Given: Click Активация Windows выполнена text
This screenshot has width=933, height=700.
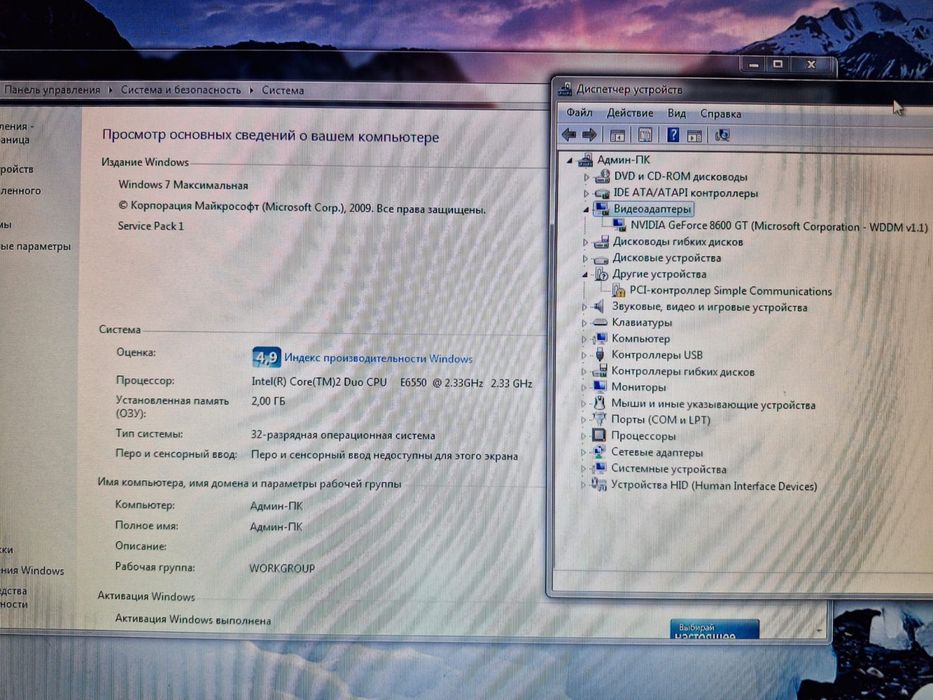Looking at the screenshot, I should (x=193, y=620).
